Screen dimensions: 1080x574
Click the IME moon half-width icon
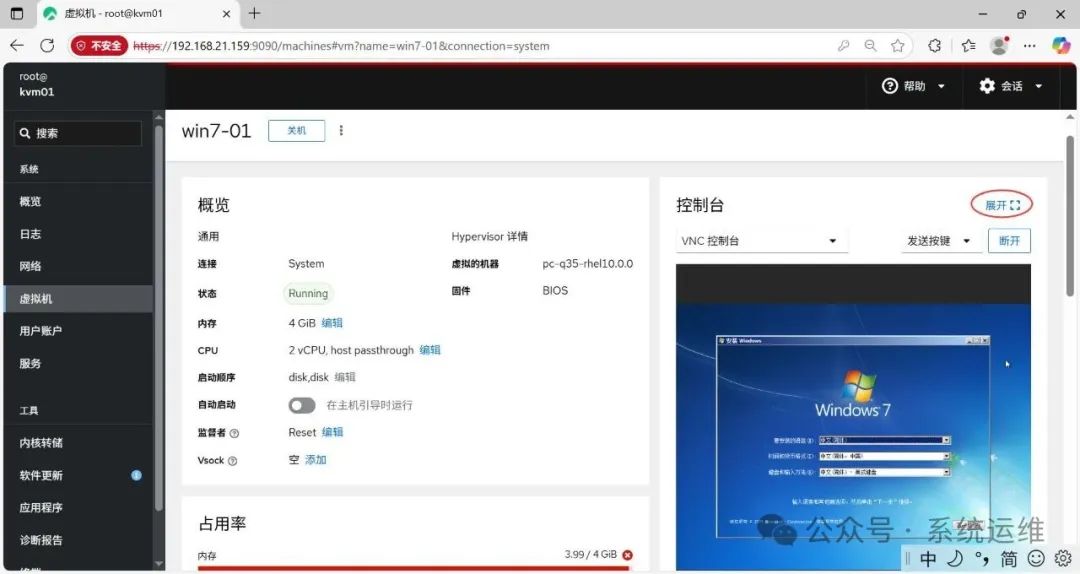pos(955,559)
